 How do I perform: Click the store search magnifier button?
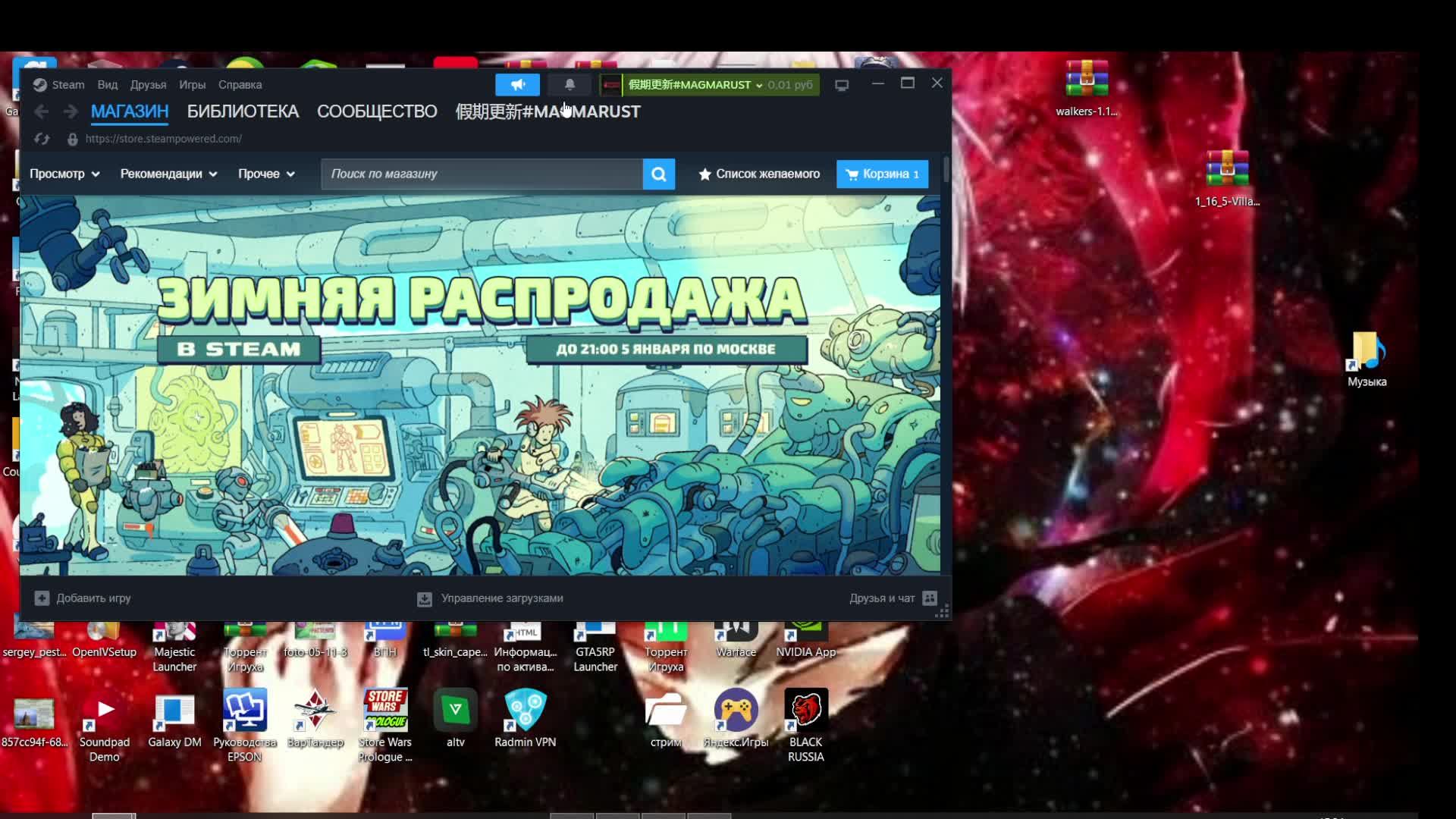pos(658,174)
